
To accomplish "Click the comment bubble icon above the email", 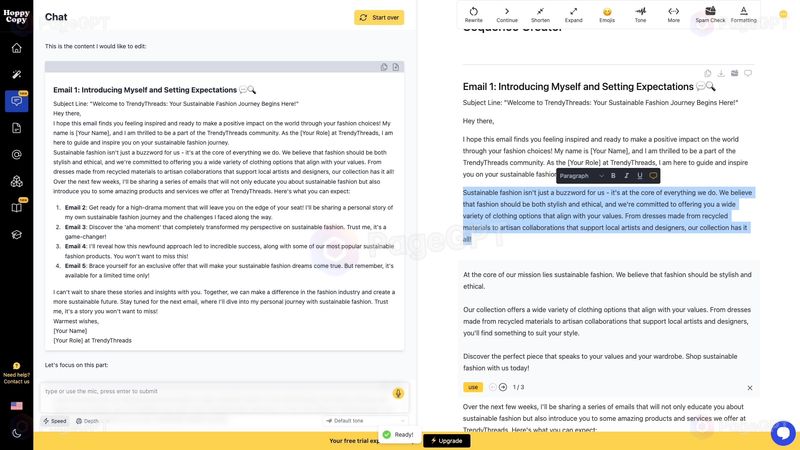I will pyautogui.click(x=748, y=73).
